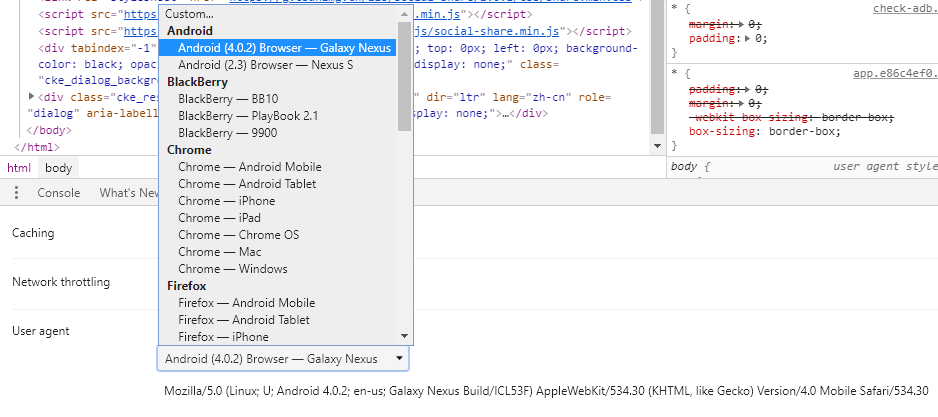Image resolution: width=938 pixels, height=417 pixels.
Task: Switch to the What's New drawer tab
Action: point(129,193)
